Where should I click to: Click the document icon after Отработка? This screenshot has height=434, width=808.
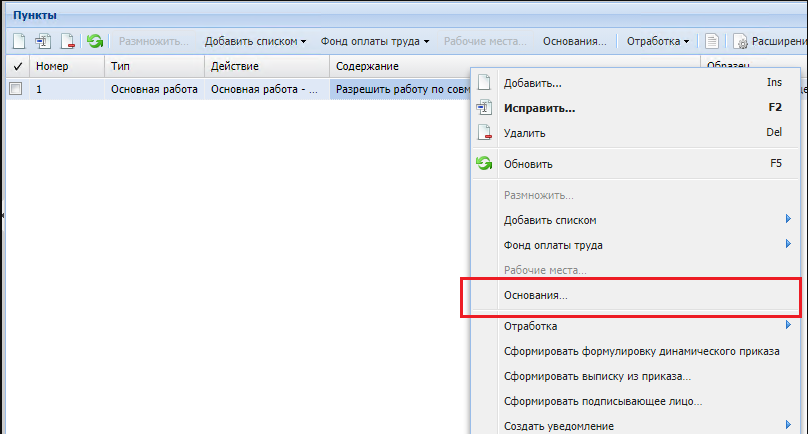[712, 41]
